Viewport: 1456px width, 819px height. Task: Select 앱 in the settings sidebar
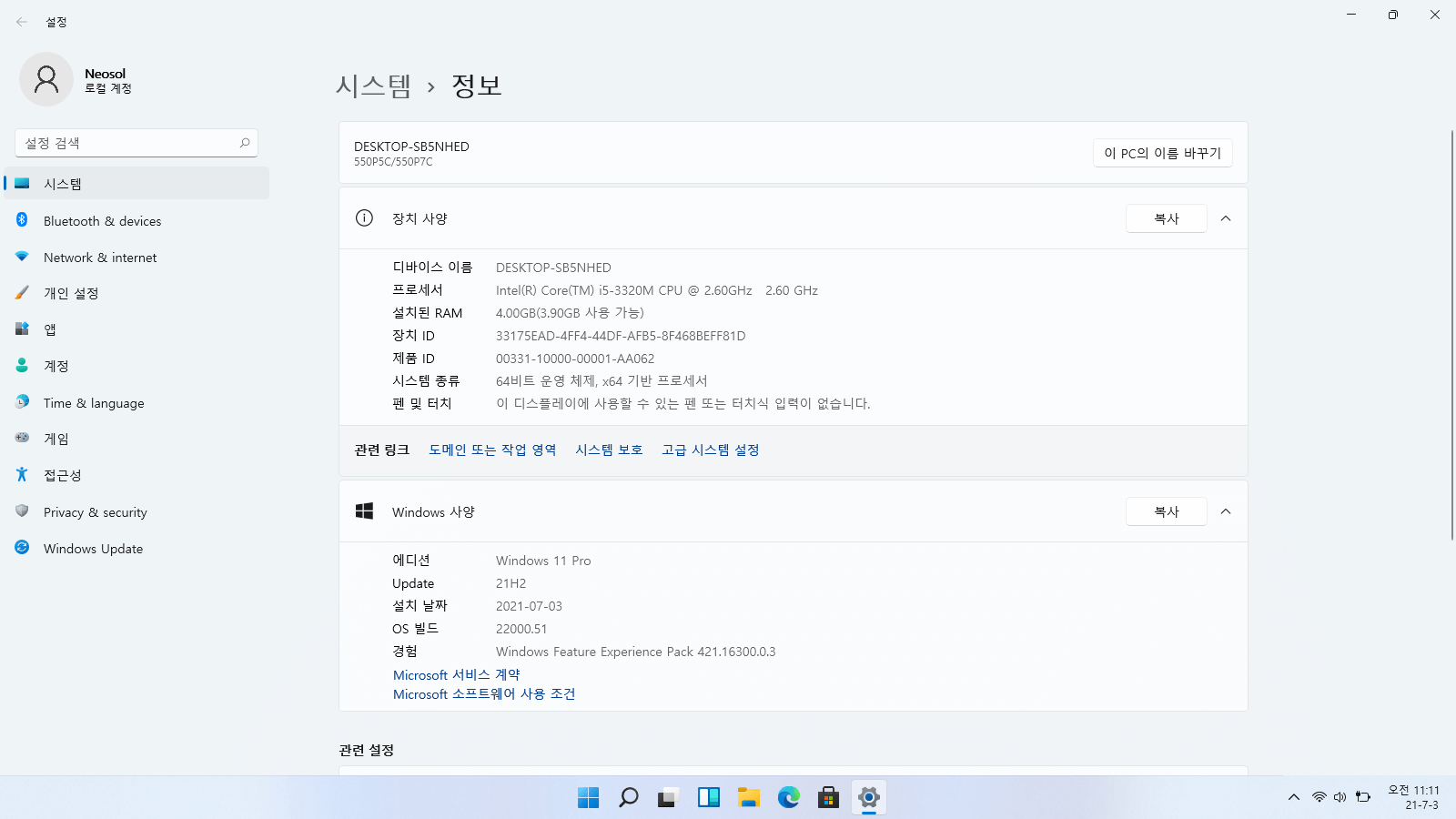[136, 329]
